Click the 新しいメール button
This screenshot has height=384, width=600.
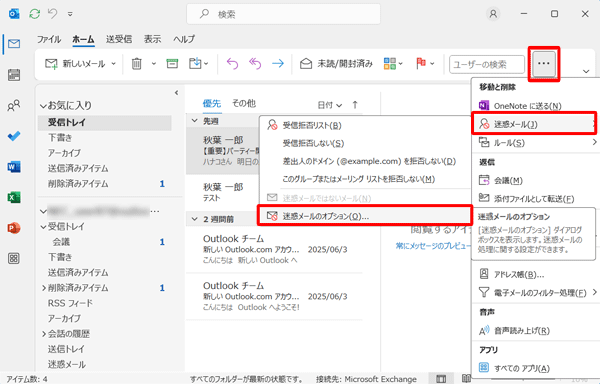click(75, 64)
